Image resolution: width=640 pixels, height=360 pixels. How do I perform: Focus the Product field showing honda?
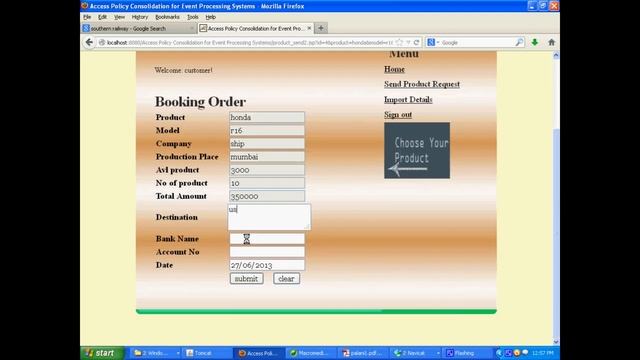coord(267,117)
